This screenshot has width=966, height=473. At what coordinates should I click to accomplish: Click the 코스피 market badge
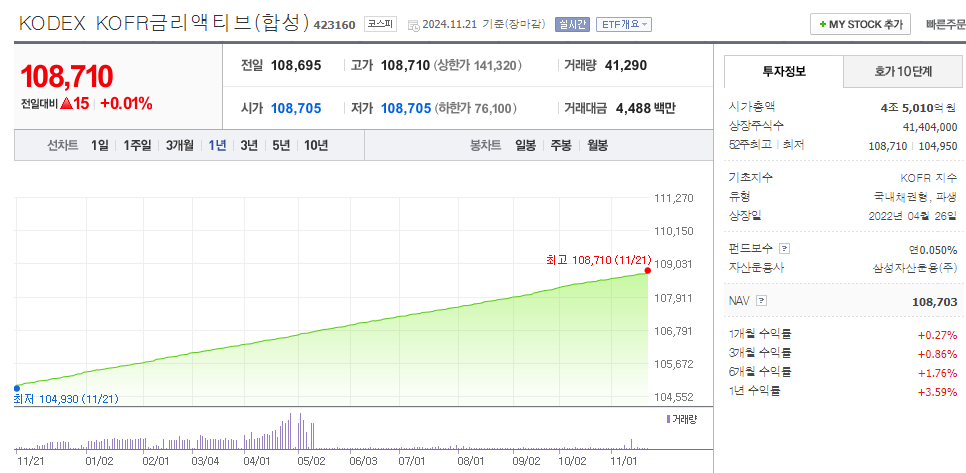pyautogui.click(x=380, y=24)
